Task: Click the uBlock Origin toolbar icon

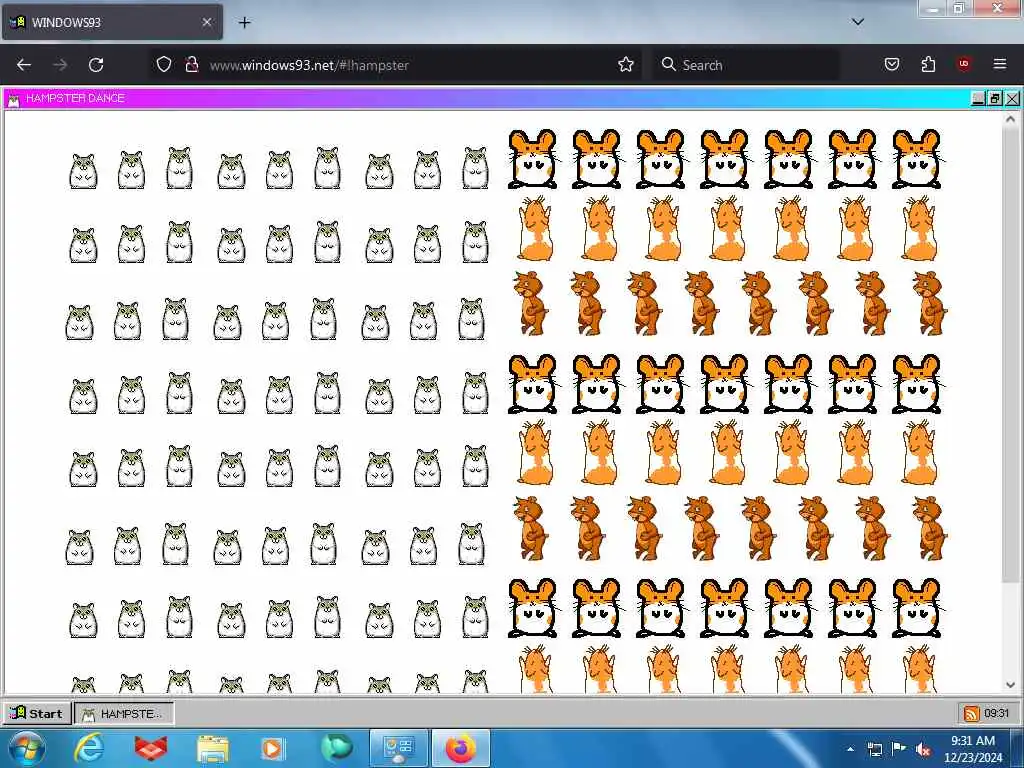Action: pos(964,64)
